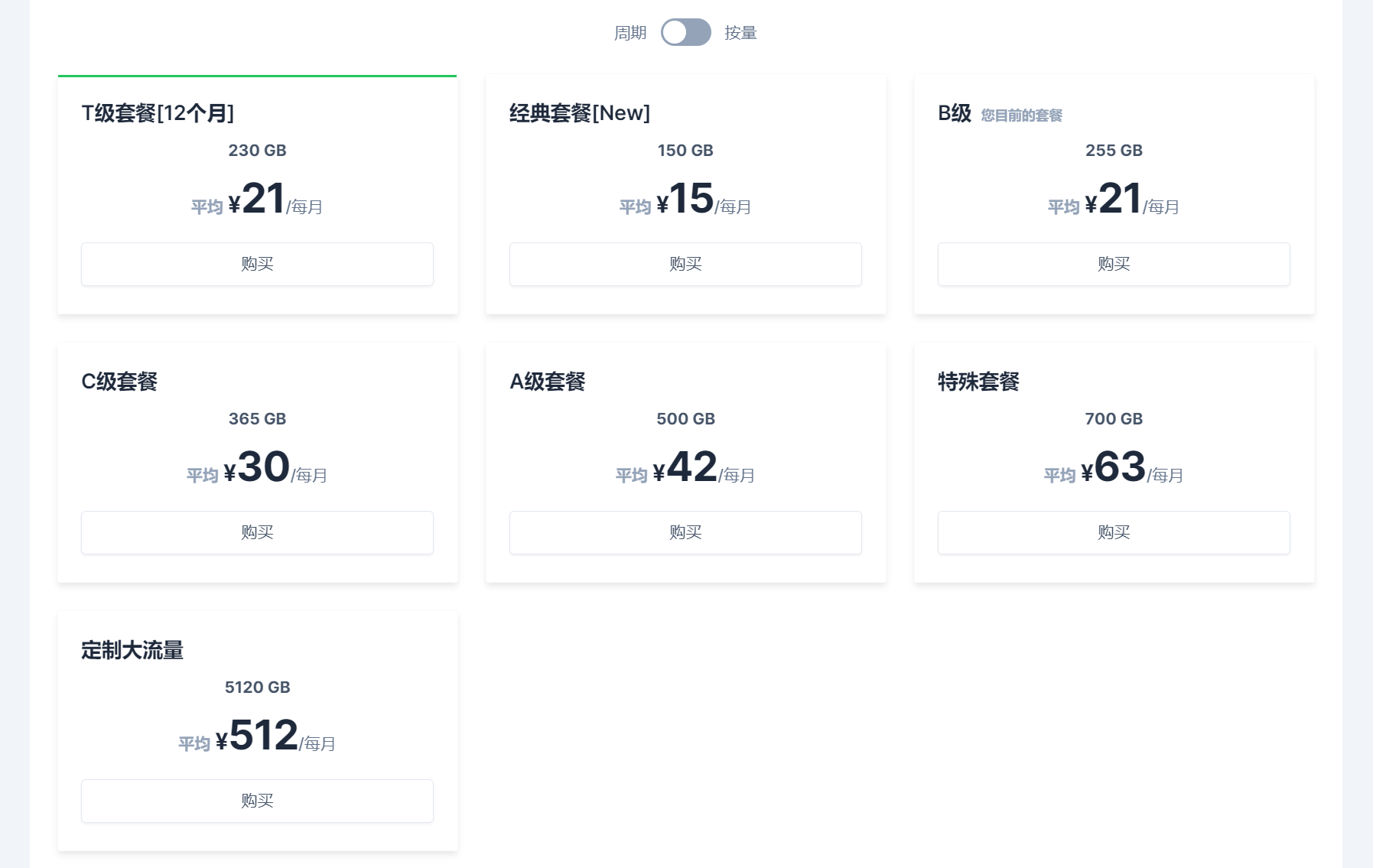Click the 特殊套餐 card title
1373x868 pixels.
pyautogui.click(x=978, y=382)
